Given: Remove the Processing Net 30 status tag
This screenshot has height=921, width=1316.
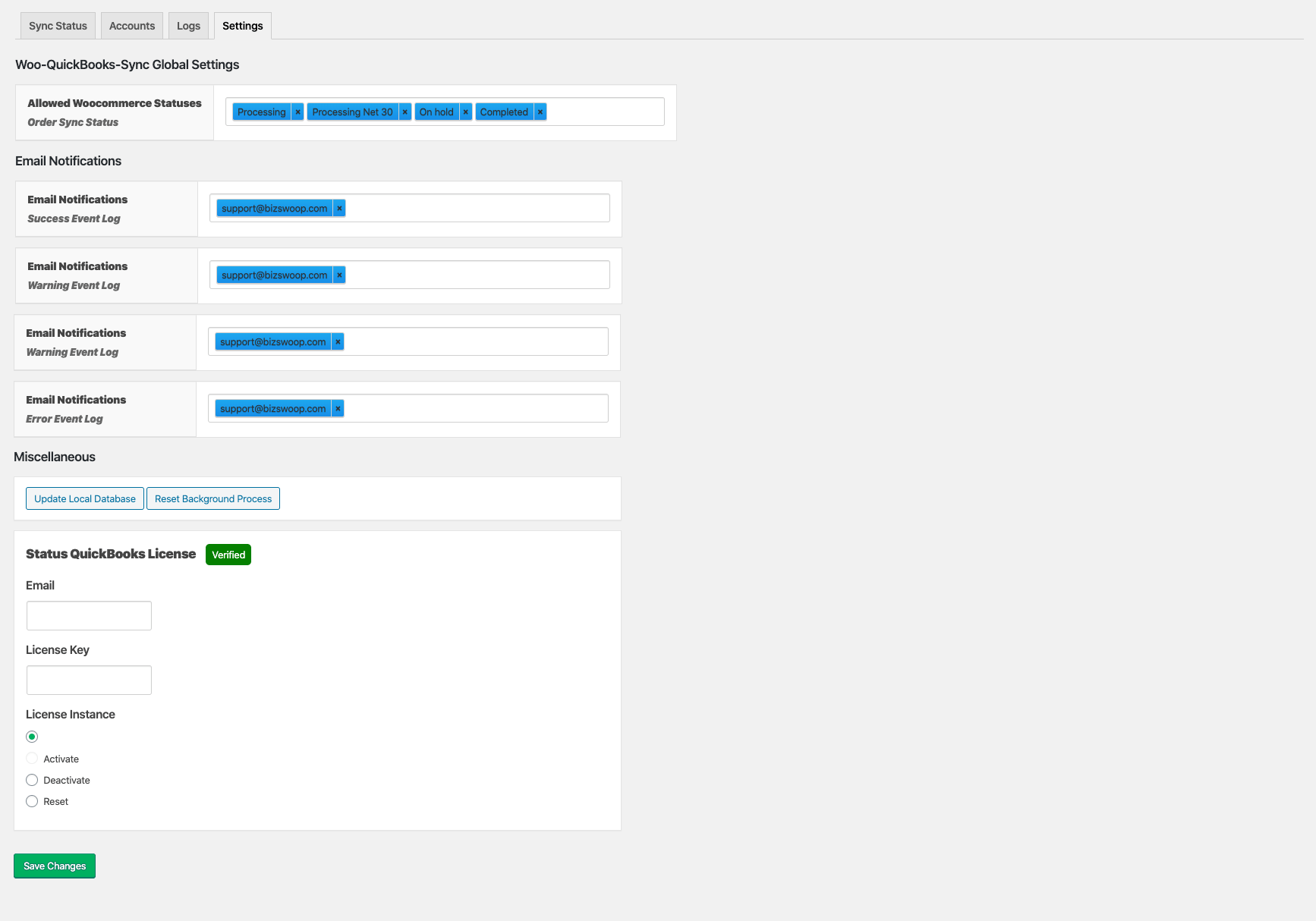Looking at the screenshot, I should pos(405,112).
